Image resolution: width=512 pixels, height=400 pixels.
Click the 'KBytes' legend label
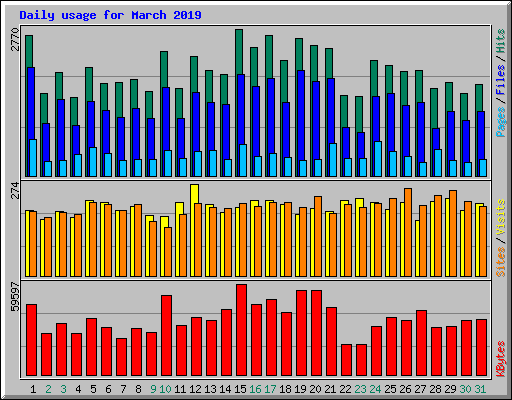(x=501, y=359)
